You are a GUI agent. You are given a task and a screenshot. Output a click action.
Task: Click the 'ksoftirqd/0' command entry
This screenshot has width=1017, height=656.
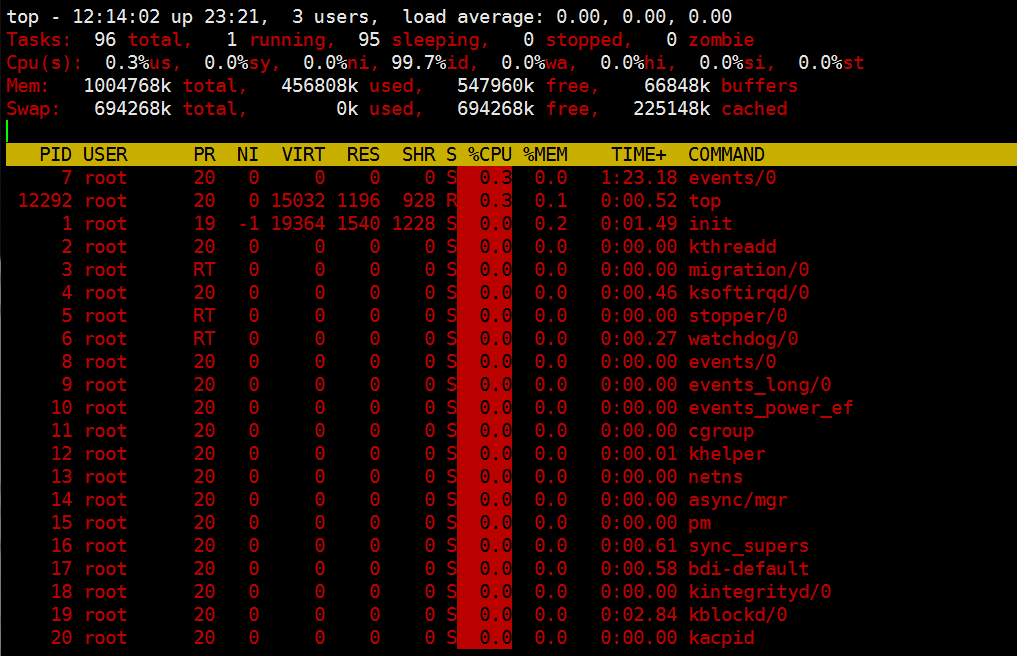[748, 293]
